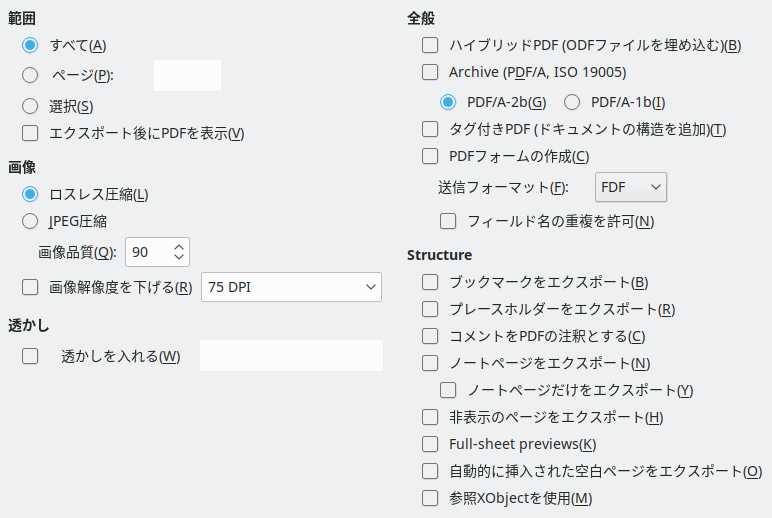Decrease 画像品質 with the down arrow
This screenshot has height=518, width=772.
(179, 257)
